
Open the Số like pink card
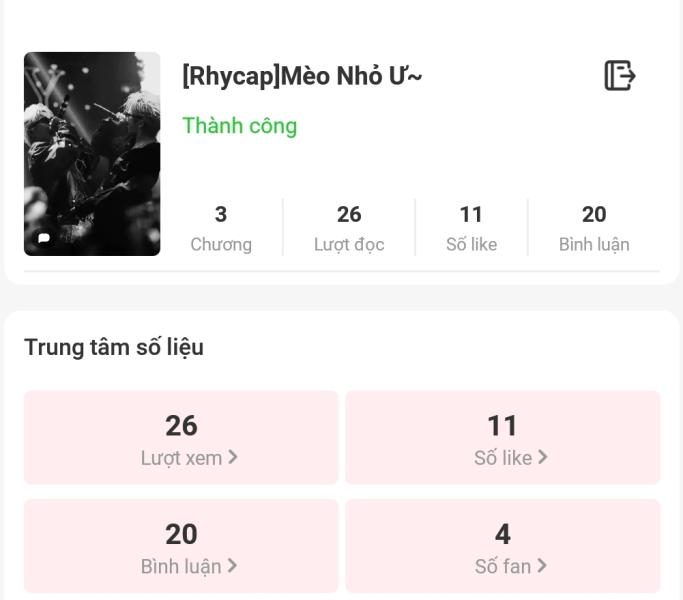click(503, 437)
